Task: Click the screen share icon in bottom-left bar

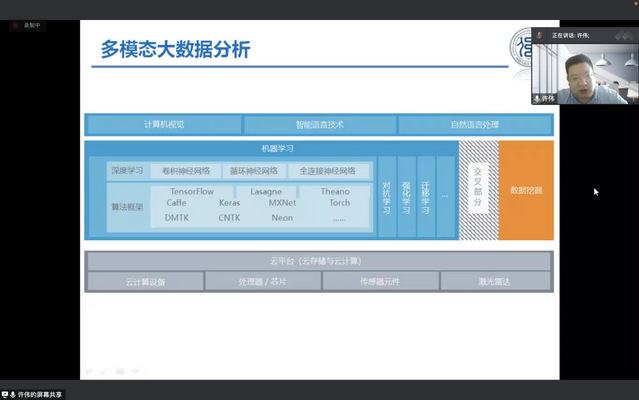Action: click(x=4, y=394)
